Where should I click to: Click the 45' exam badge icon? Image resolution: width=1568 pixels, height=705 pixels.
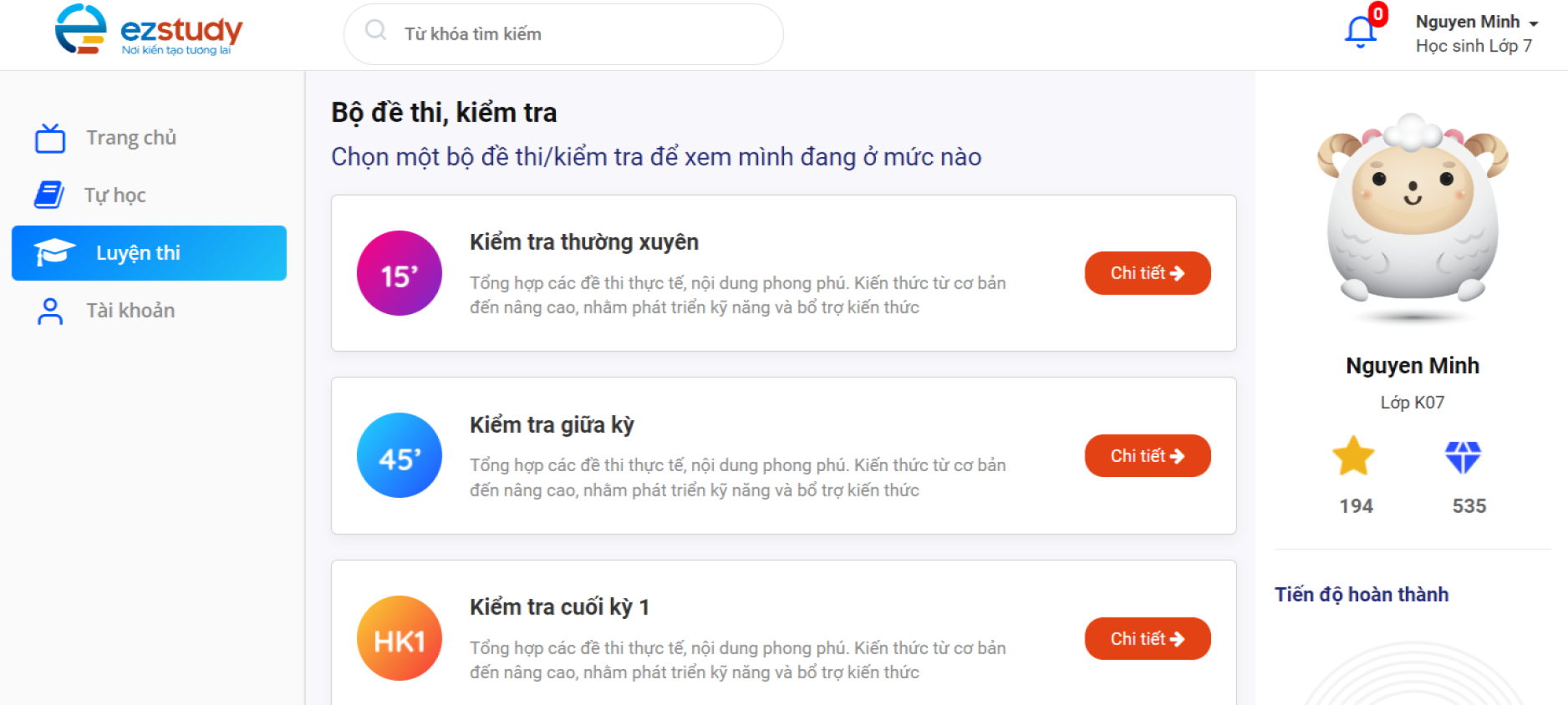pos(399,455)
